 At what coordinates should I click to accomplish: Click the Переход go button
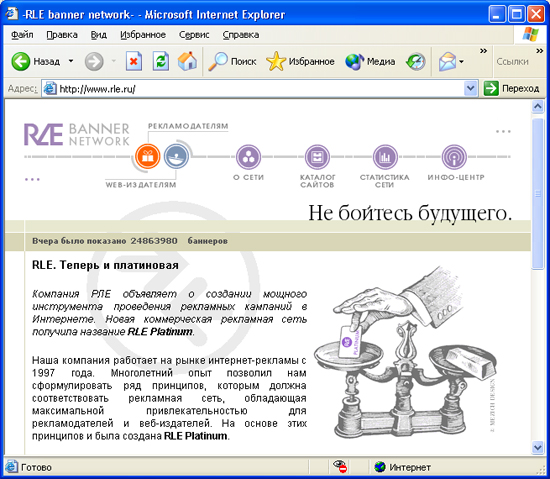[x=511, y=89]
